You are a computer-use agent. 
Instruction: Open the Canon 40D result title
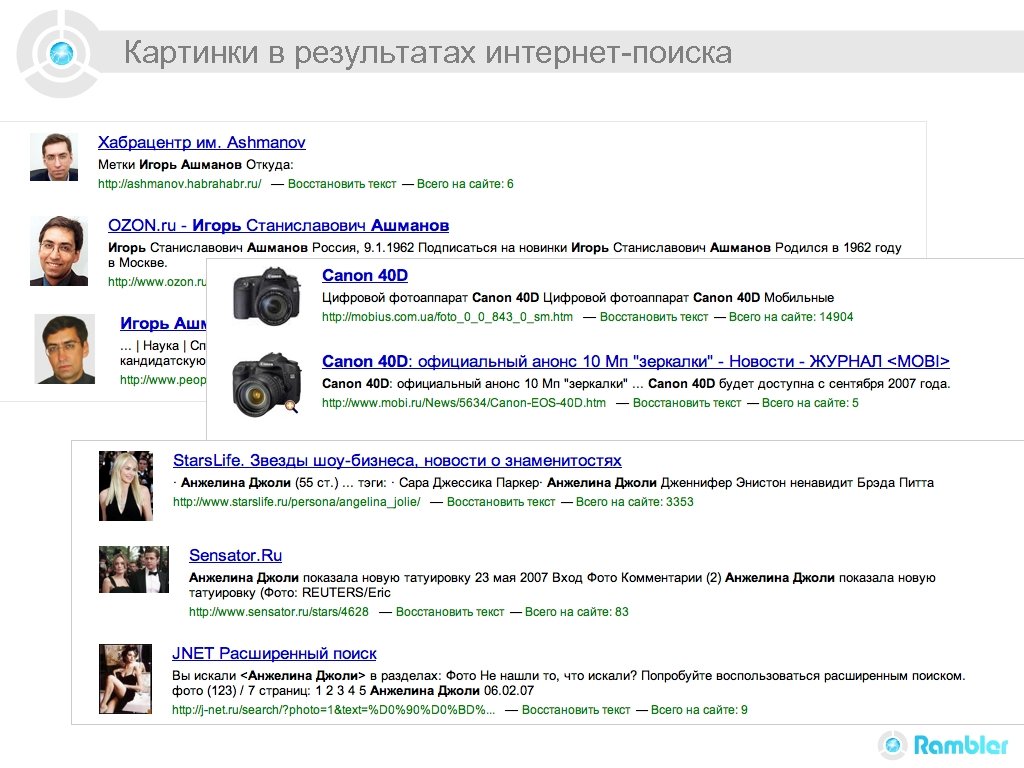pyautogui.click(x=364, y=276)
